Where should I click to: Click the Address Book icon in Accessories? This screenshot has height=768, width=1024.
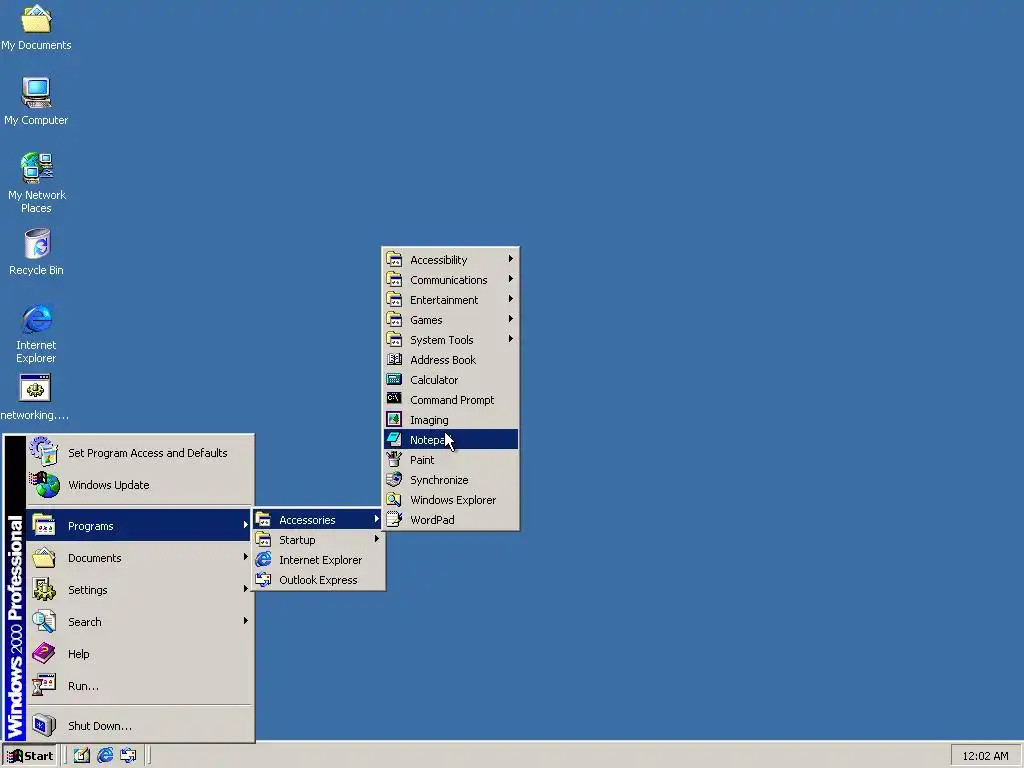tap(394, 359)
